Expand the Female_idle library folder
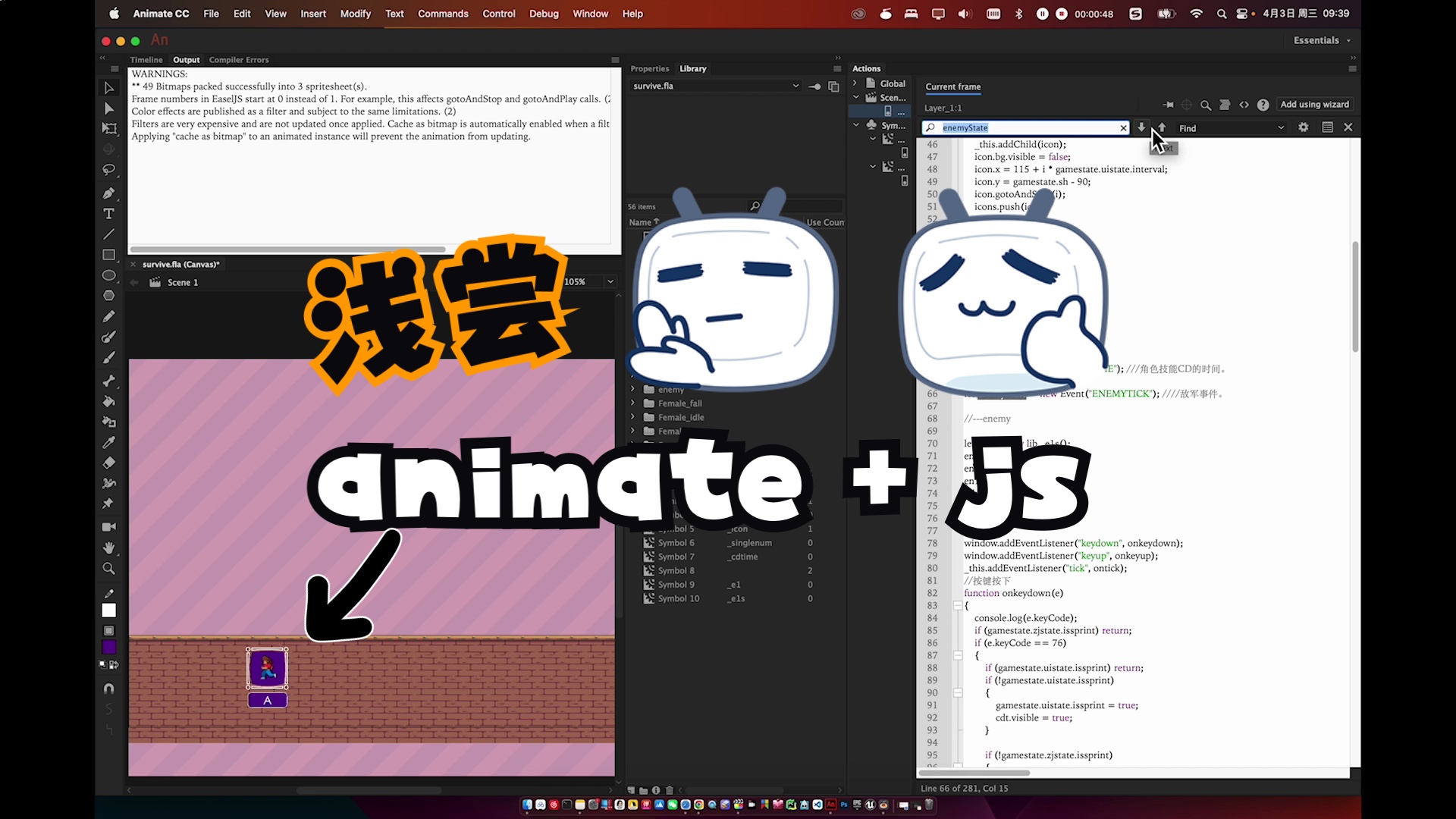This screenshot has width=1456, height=819. pyautogui.click(x=632, y=417)
